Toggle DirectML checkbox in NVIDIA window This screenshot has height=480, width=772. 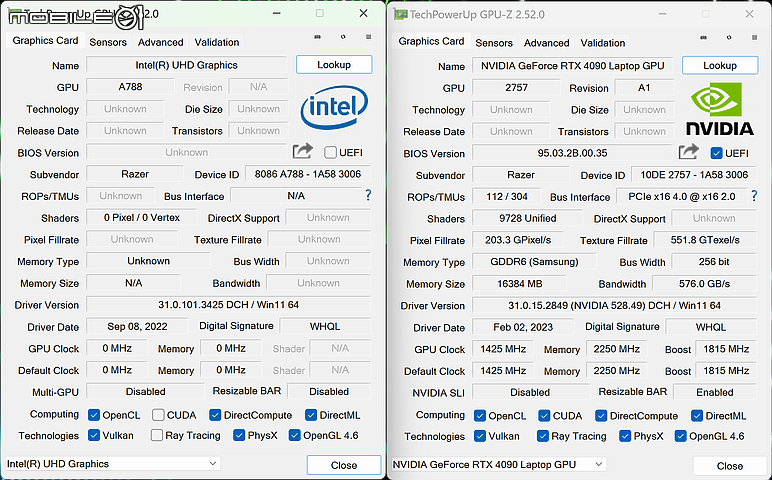[x=697, y=416]
